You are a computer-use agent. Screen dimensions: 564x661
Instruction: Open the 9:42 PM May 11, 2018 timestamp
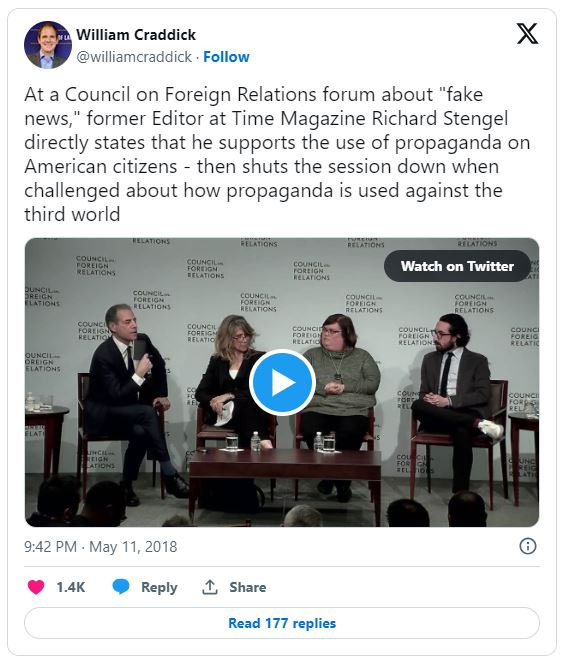[x=101, y=547]
